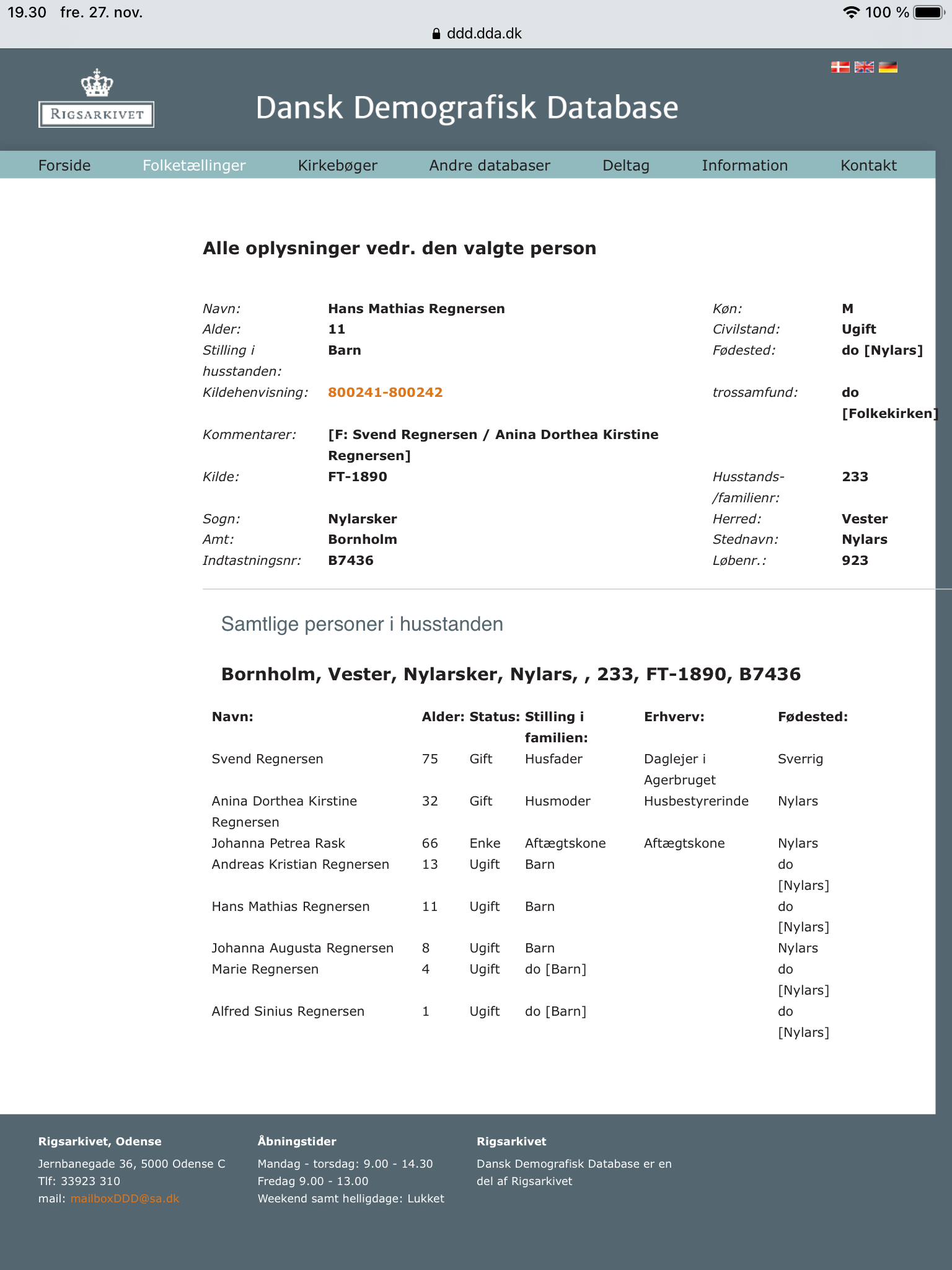This screenshot has height=1270, width=952.
Task: Select Svend Regnersen in household table
Action: (267, 759)
